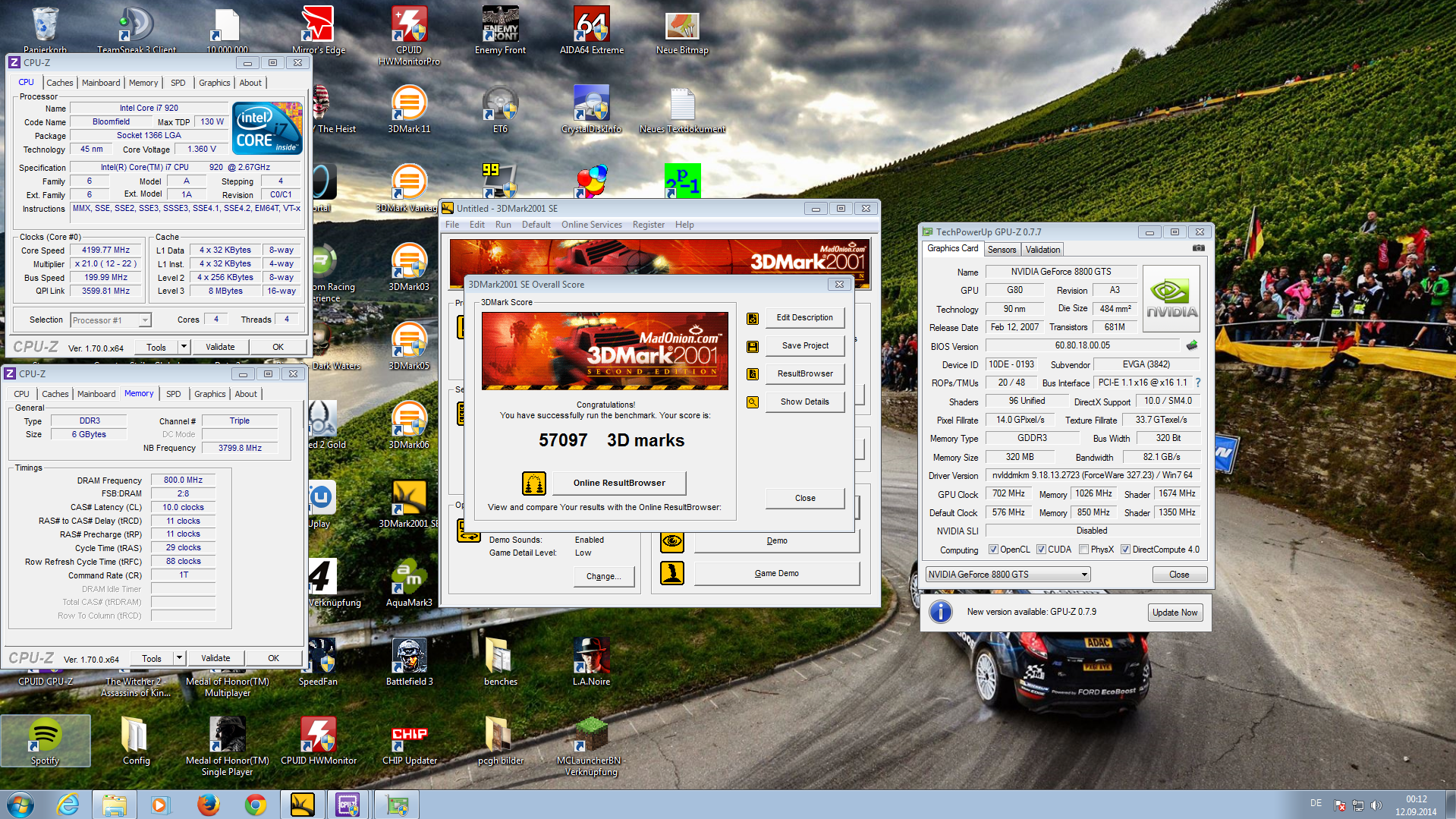The width and height of the screenshot is (1456, 819).
Task: Open Internet Explorer from the taskbar
Action: pyautogui.click(x=68, y=805)
